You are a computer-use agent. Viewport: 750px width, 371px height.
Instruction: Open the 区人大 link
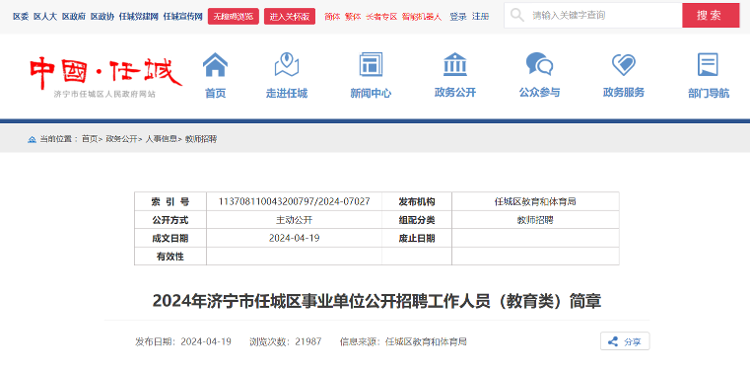point(45,17)
